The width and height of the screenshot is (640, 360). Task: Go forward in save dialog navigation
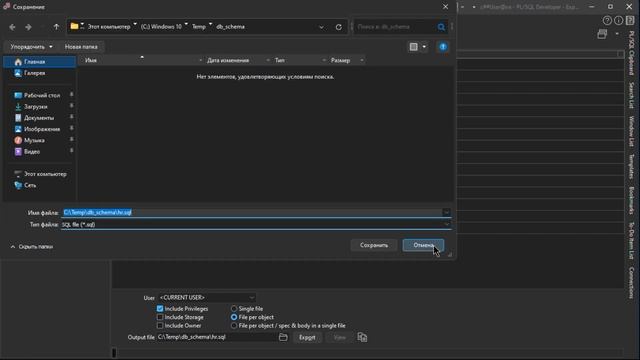click(28, 27)
